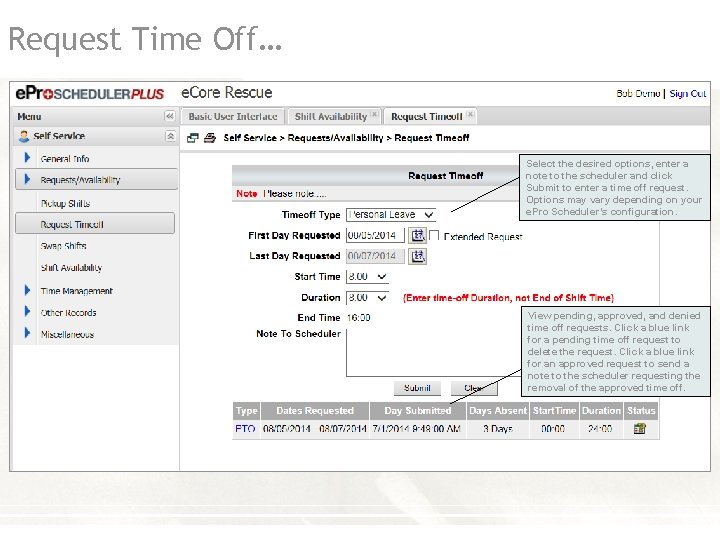Select Request Timeoff in the sidebar
720x540 pixels.
pos(95,224)
